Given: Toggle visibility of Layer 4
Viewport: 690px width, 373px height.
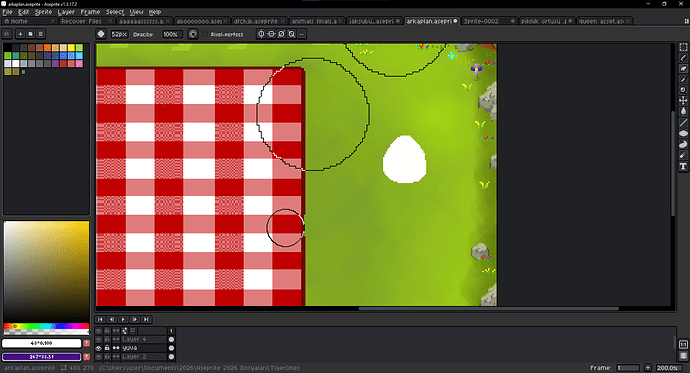Looking at the screenshot, I should 99,340.
